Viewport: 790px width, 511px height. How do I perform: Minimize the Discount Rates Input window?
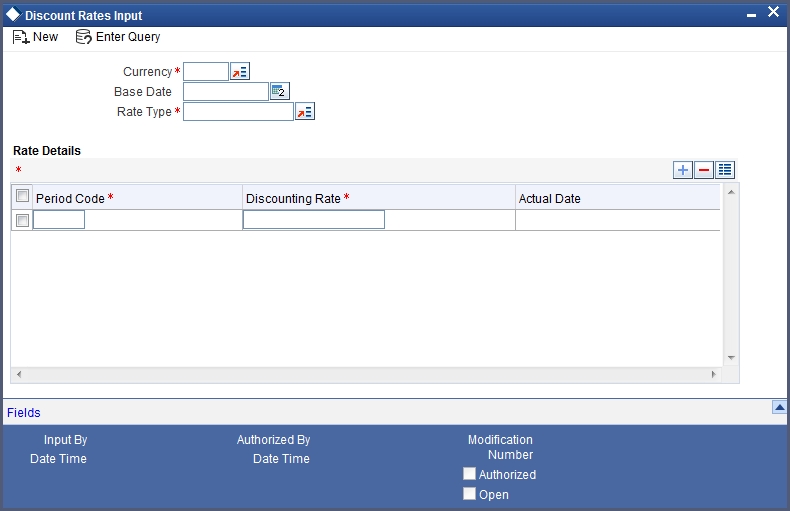click(x=751, y=15)
